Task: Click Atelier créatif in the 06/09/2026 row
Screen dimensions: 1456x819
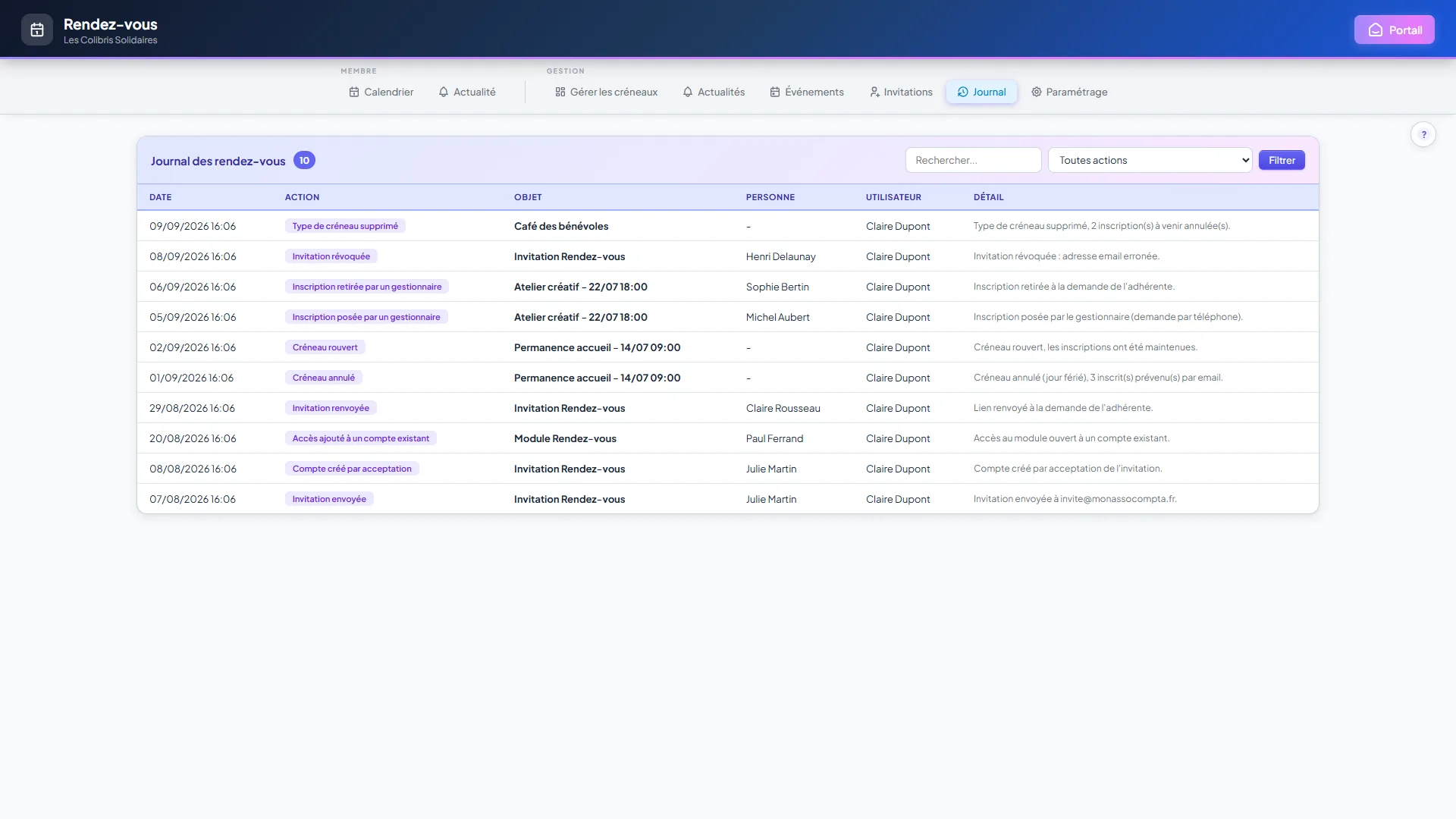Action: coord(581,287)
